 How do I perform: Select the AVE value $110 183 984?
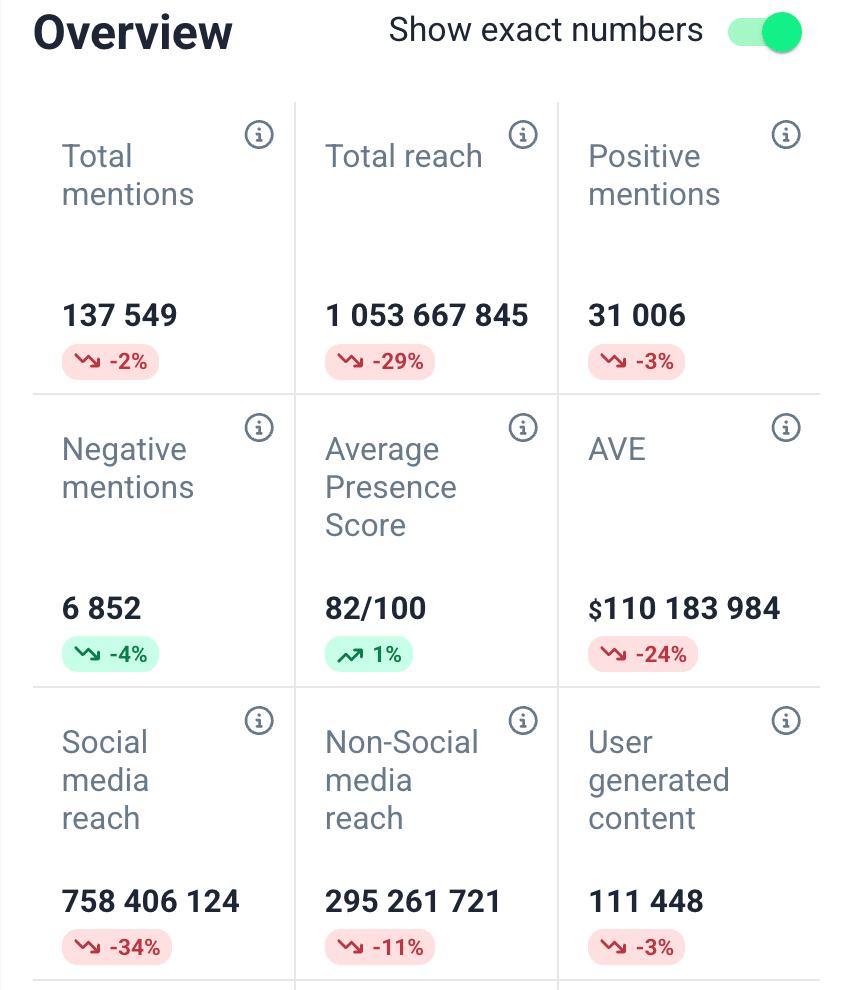(684, 609)
